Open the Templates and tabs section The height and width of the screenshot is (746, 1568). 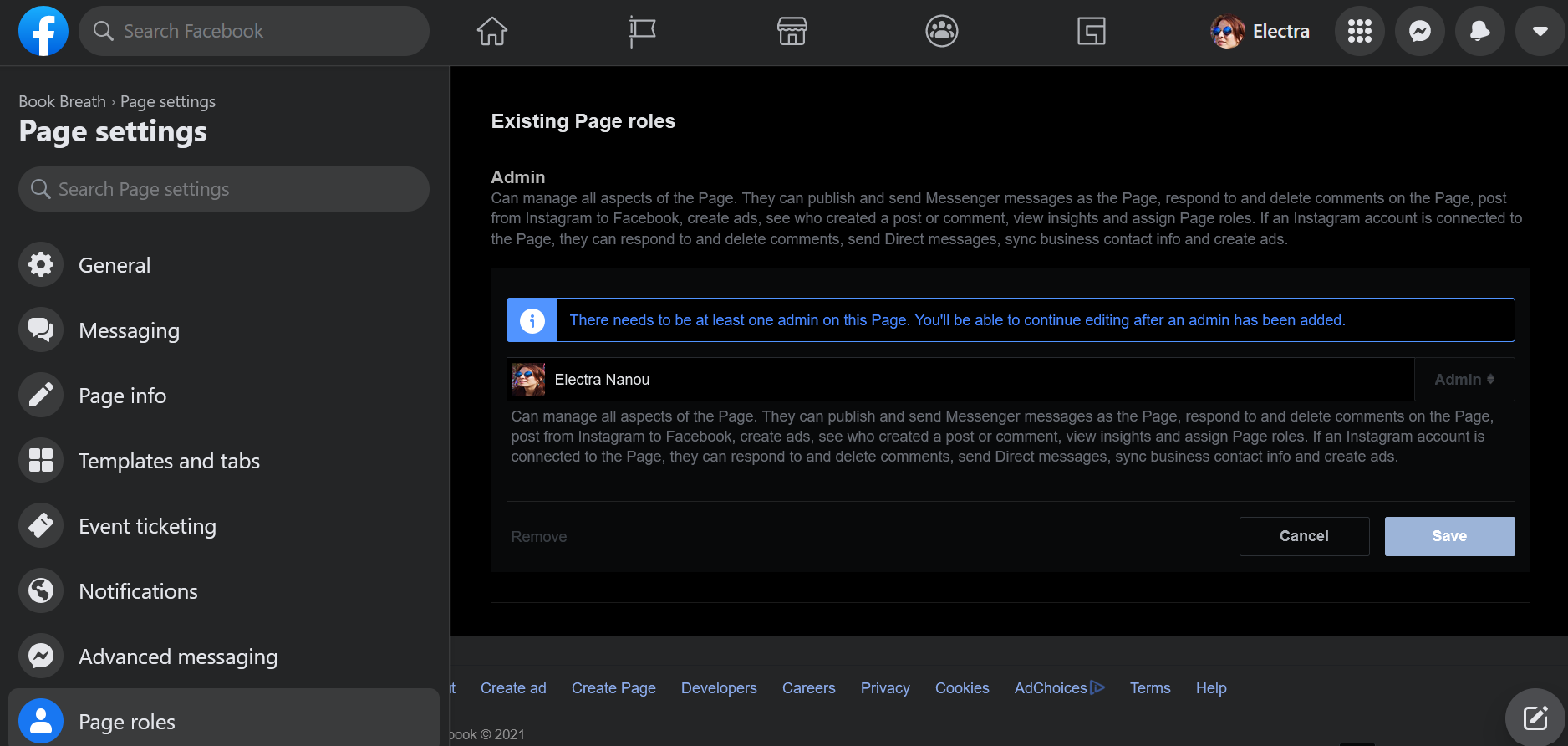click(x=169, y=461)
